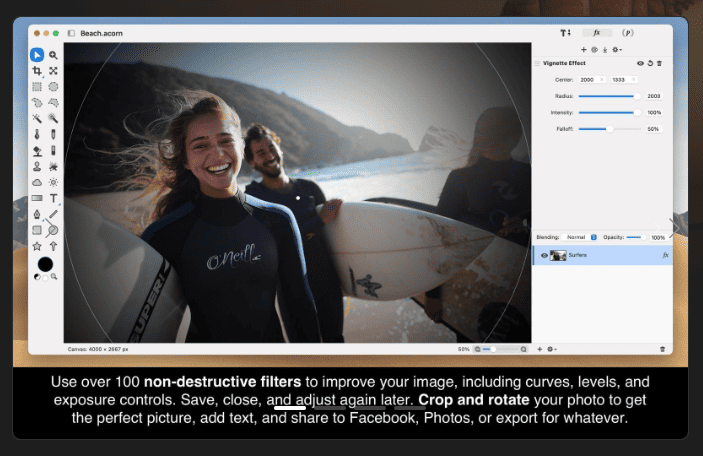Screen dimensions: 703x456
Task: Select the Pencil tool
Action: [x=53, y=134]
